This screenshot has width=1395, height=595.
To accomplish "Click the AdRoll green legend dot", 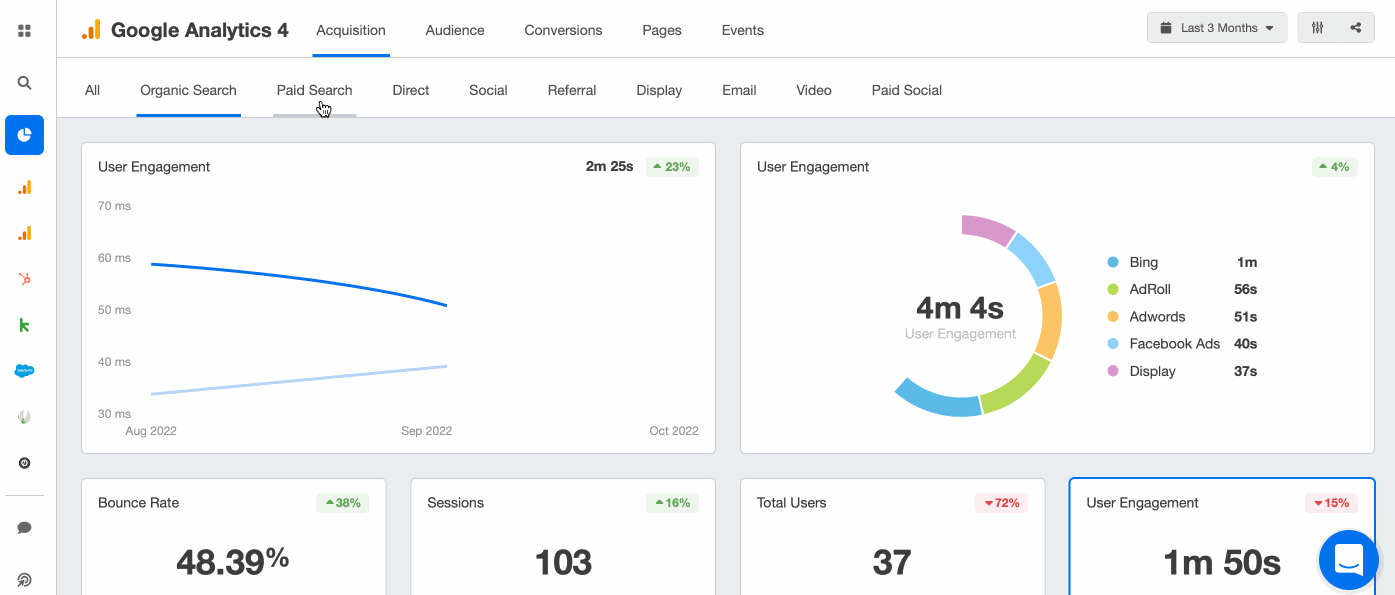I will (1112, 290).
